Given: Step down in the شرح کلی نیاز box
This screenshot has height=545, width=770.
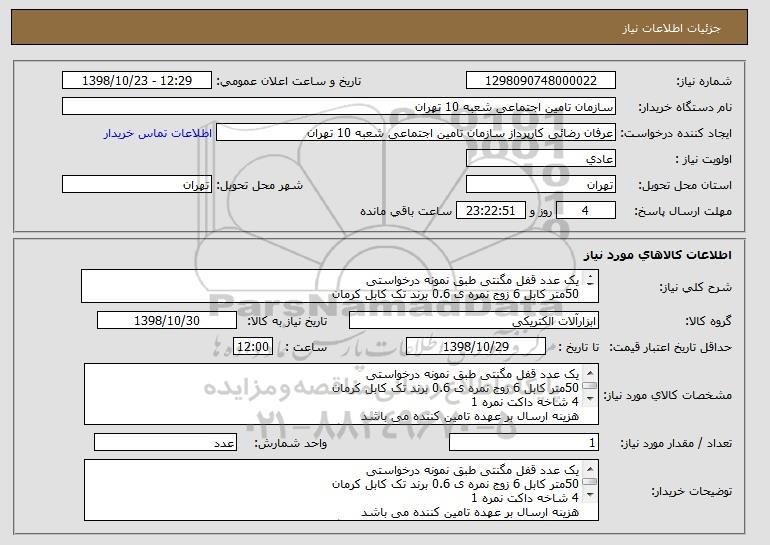Looking at the screenshot, I should (x=590, y=284).
